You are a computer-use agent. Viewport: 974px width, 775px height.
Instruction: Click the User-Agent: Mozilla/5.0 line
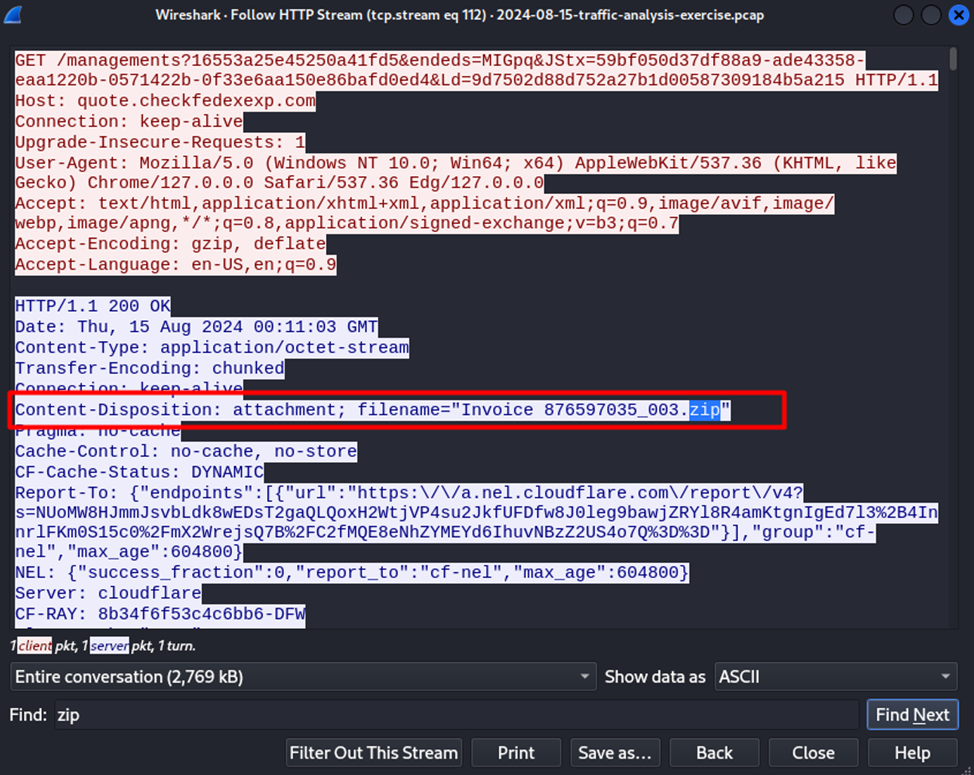tap(455, 173)
